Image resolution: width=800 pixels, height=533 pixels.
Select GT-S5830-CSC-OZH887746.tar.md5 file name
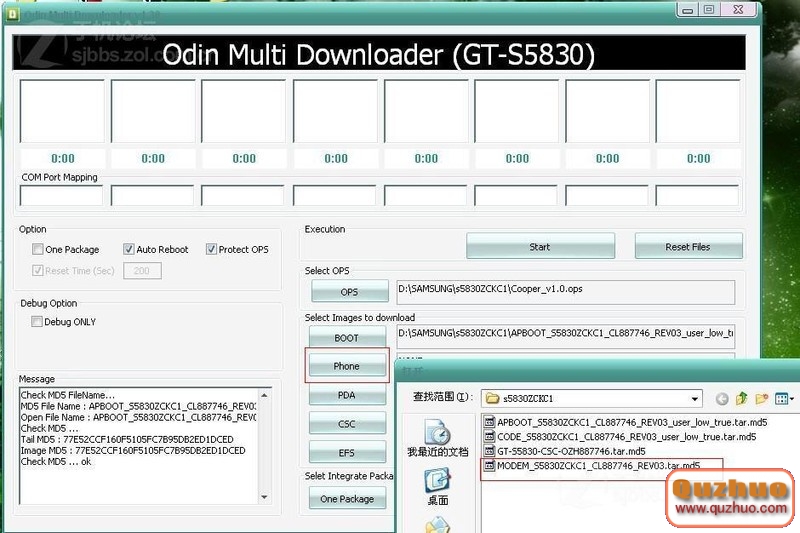[x=571, y=451]
